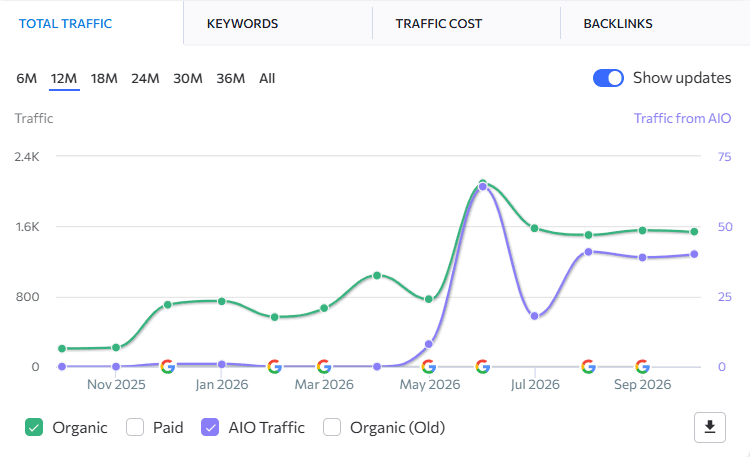
Task: Switch to the Traffic Cost tab
Action: [439, 23]
